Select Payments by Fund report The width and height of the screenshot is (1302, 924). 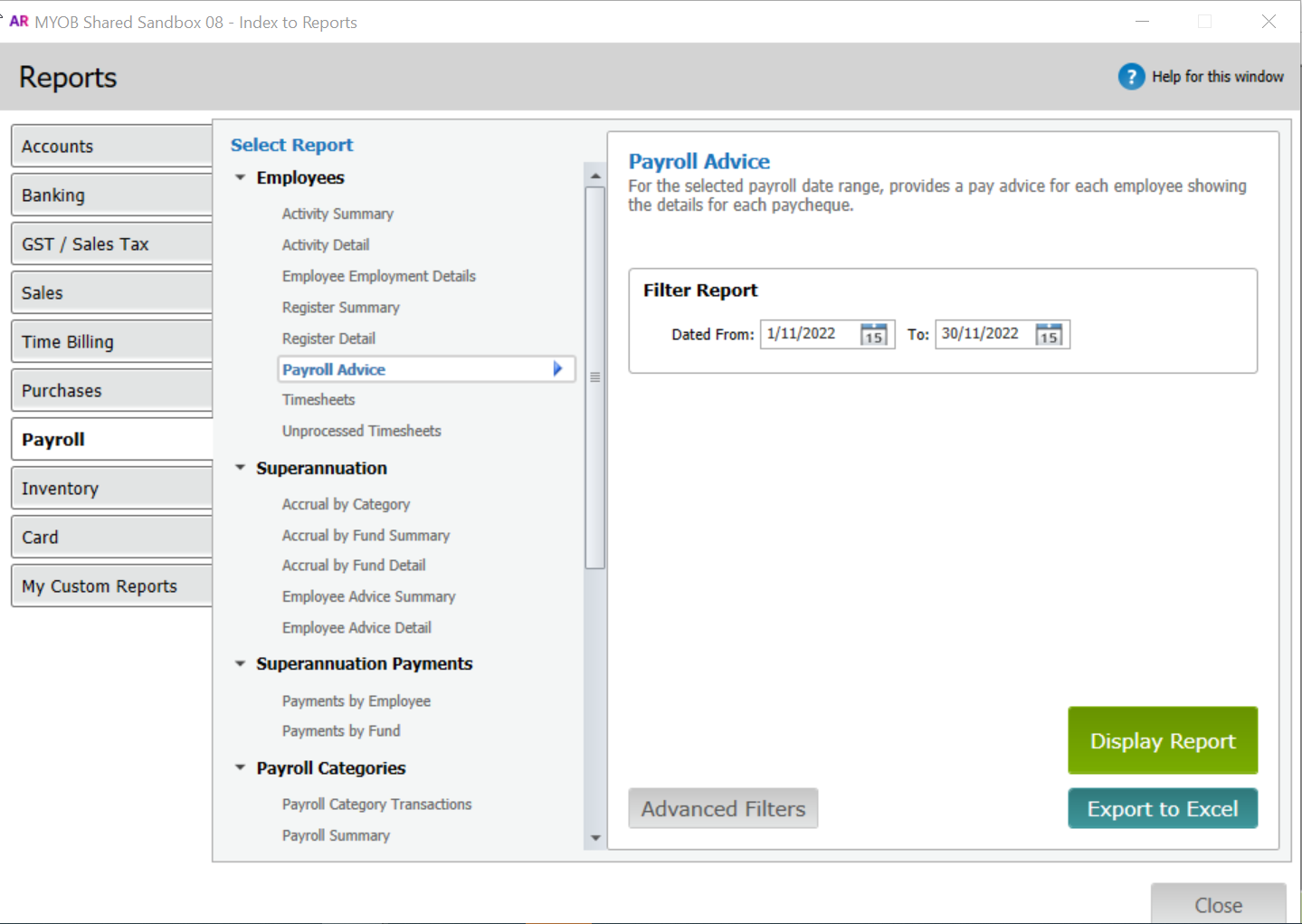pos(341,730)
